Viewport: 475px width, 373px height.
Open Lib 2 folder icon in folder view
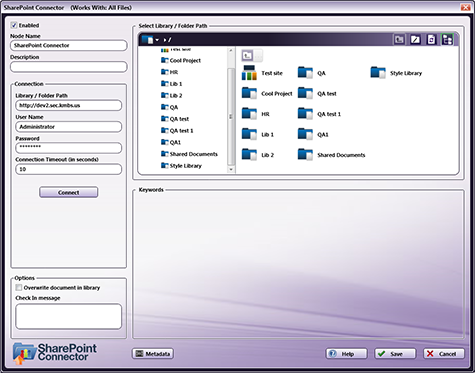pos(249,155)
